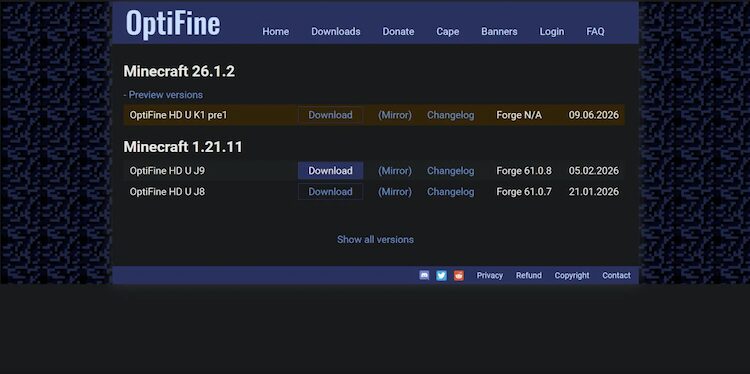Open the Copyright footer link
This screenshot has width=750, height=374.
pos(572,275)
